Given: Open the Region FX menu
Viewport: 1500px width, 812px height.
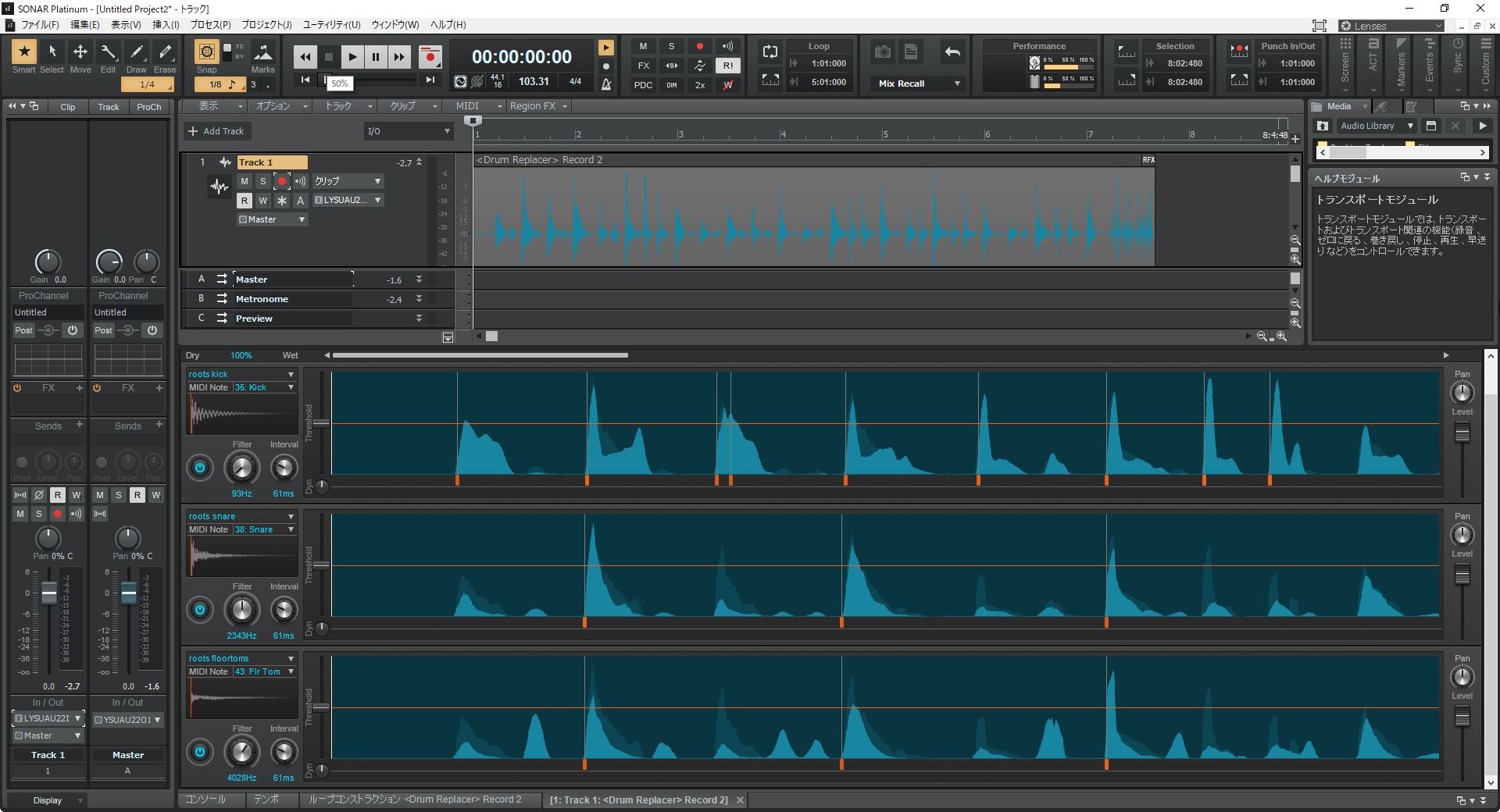Looking at the screenshot, I should click(538, 106).
